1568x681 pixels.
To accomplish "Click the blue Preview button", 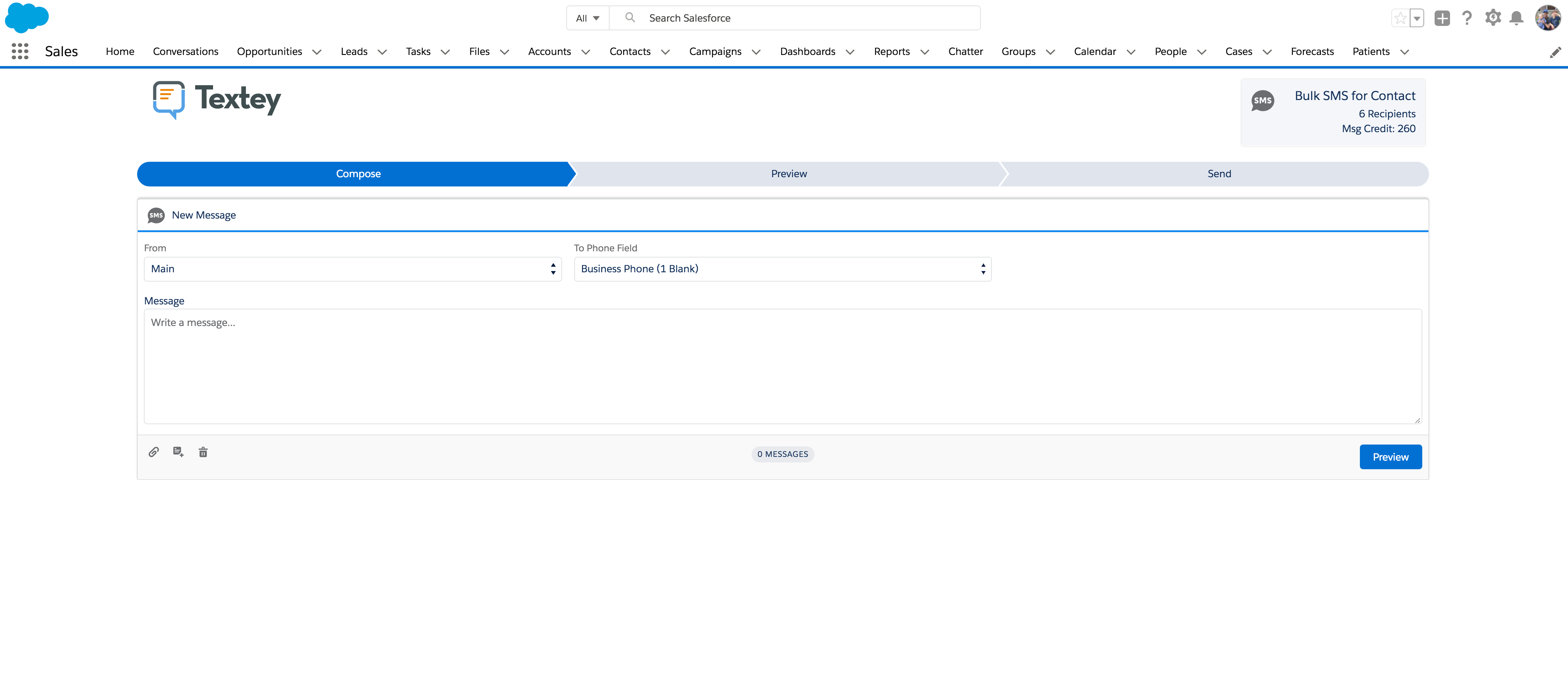I will click(x=1390, y=457).
